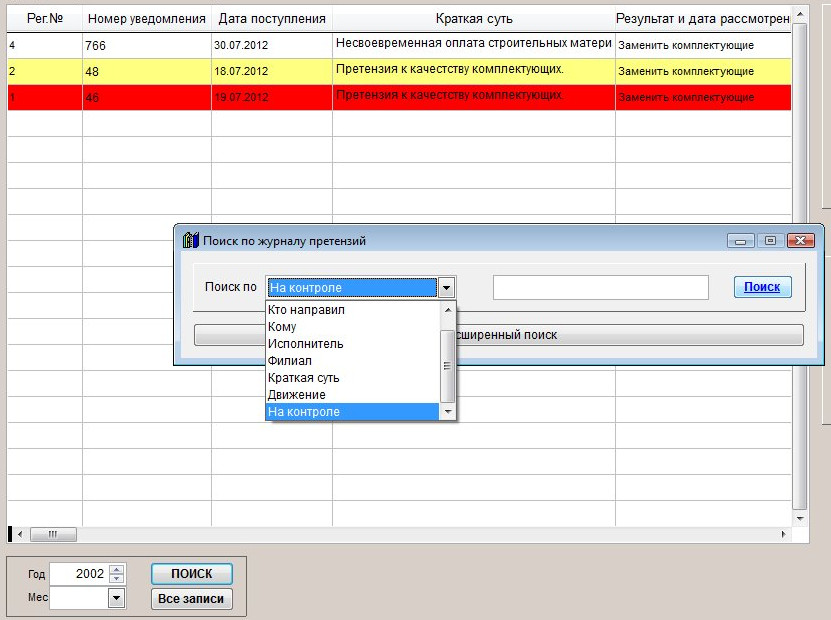
Task: Choose 'Филиал' from the list
Action: (x=352, y=360)
